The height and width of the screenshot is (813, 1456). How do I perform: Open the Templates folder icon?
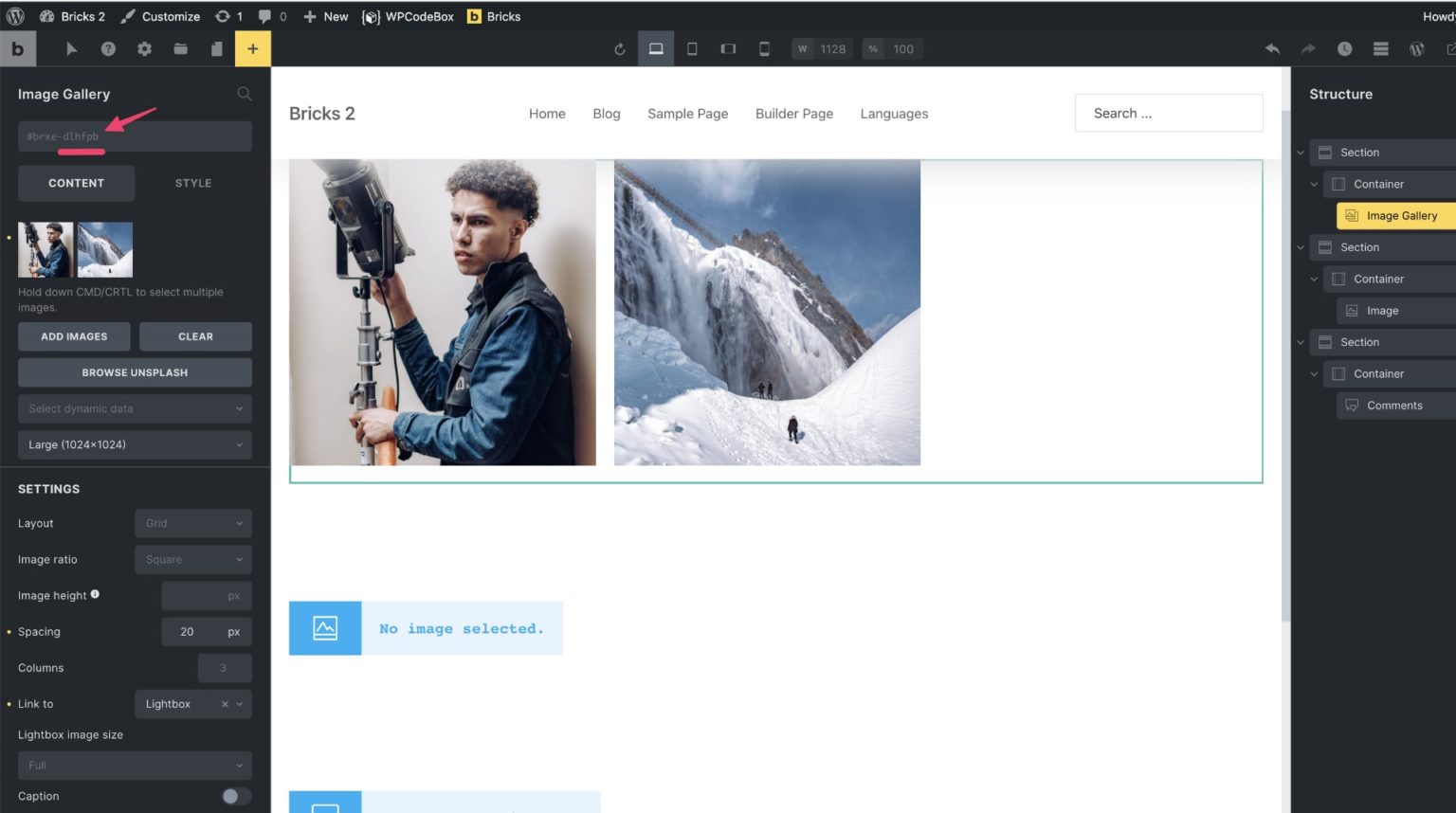180,48
